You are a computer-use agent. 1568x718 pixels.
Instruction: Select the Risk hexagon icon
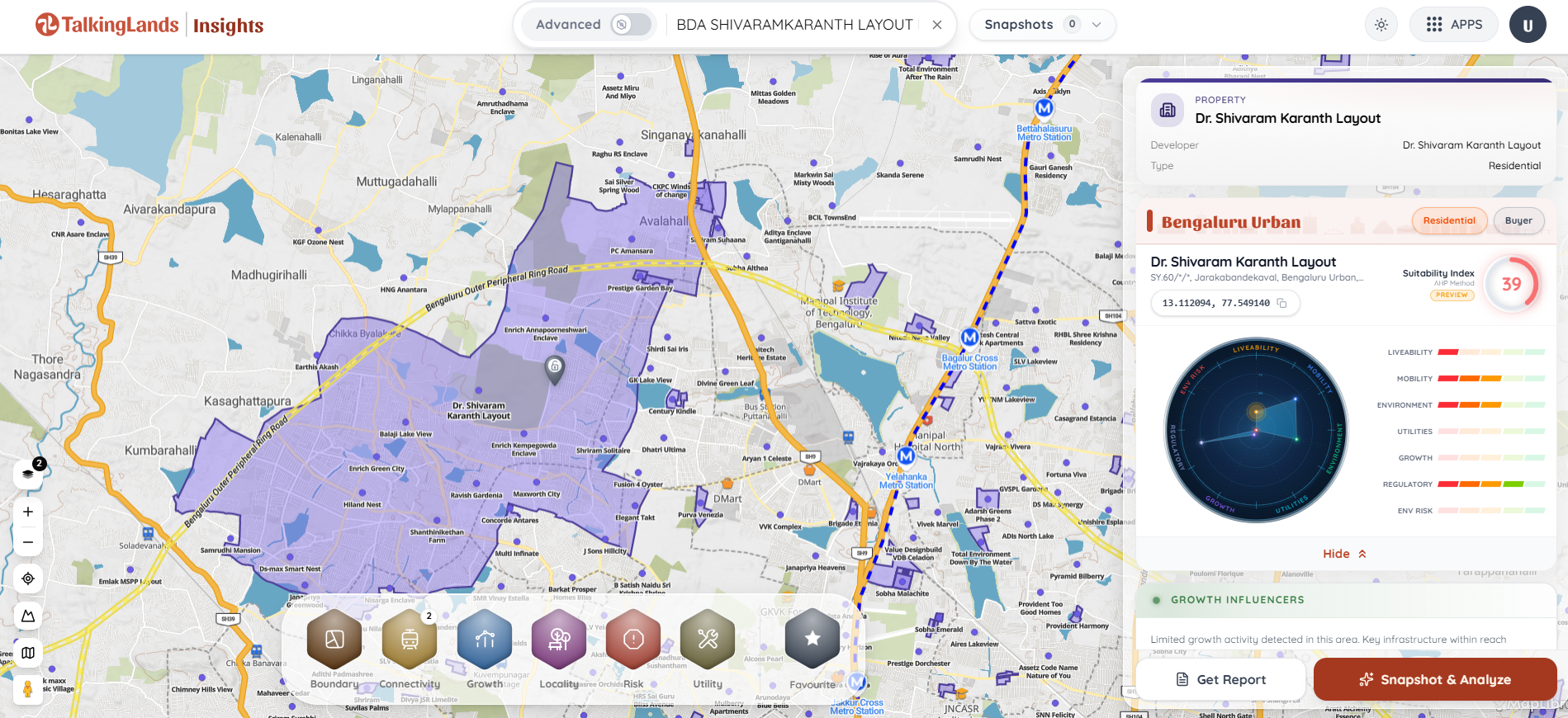[633, 640]
